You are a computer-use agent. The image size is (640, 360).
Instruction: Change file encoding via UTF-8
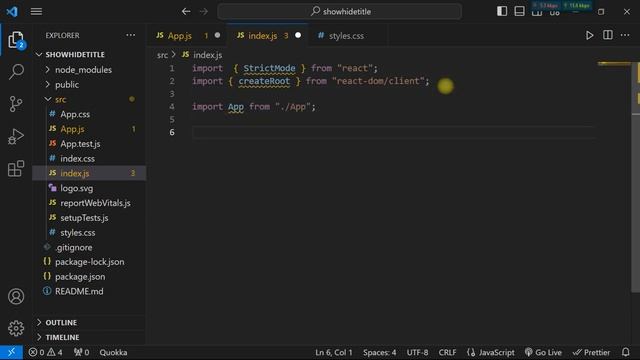click(x=417, y=352)
